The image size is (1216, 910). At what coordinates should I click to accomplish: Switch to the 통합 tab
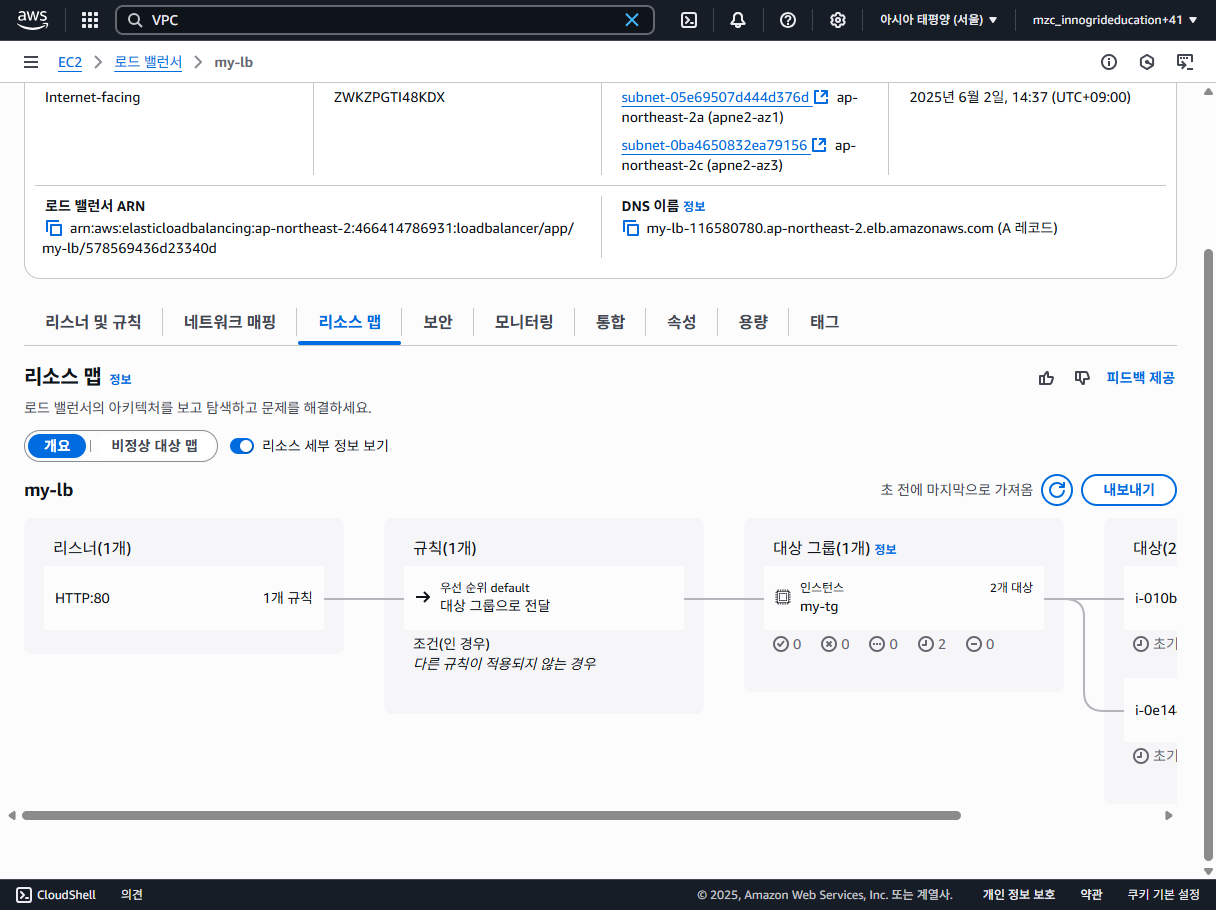pyautogui.click(x=610, y=322)
